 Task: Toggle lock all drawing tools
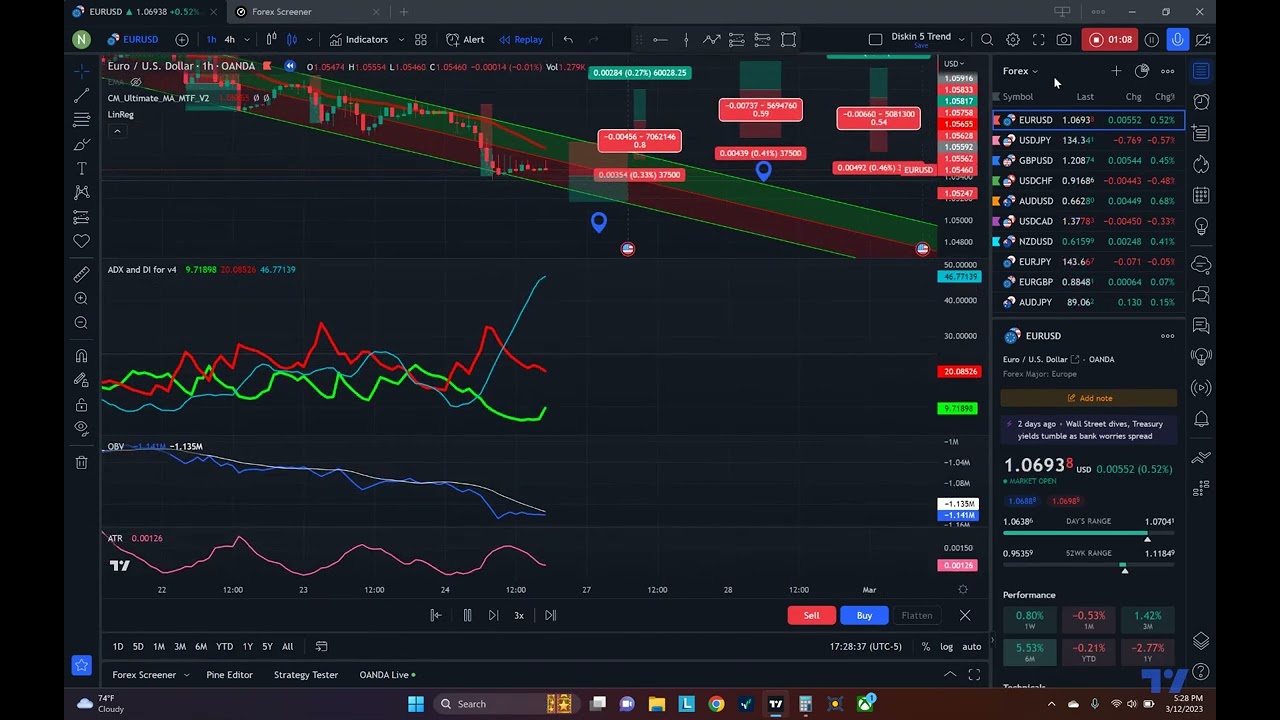coord(82,404)
